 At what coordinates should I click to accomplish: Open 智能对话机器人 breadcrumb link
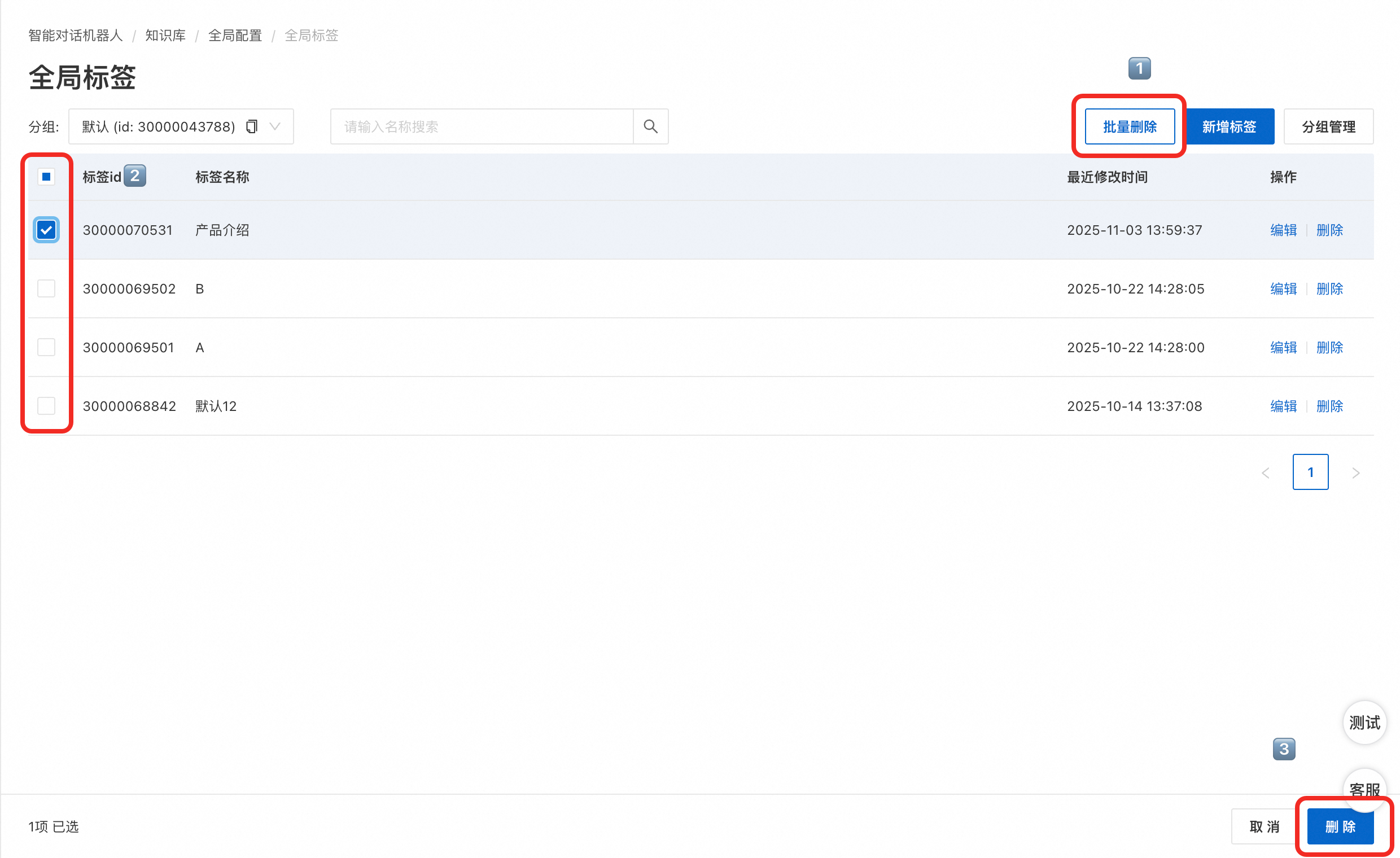tap(76, 36)
